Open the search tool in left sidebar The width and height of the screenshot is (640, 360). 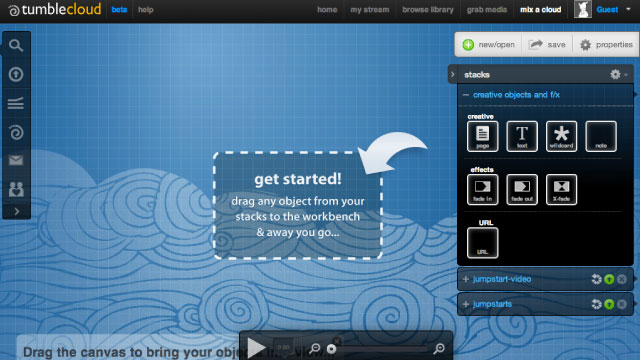[x=16, y=45]
